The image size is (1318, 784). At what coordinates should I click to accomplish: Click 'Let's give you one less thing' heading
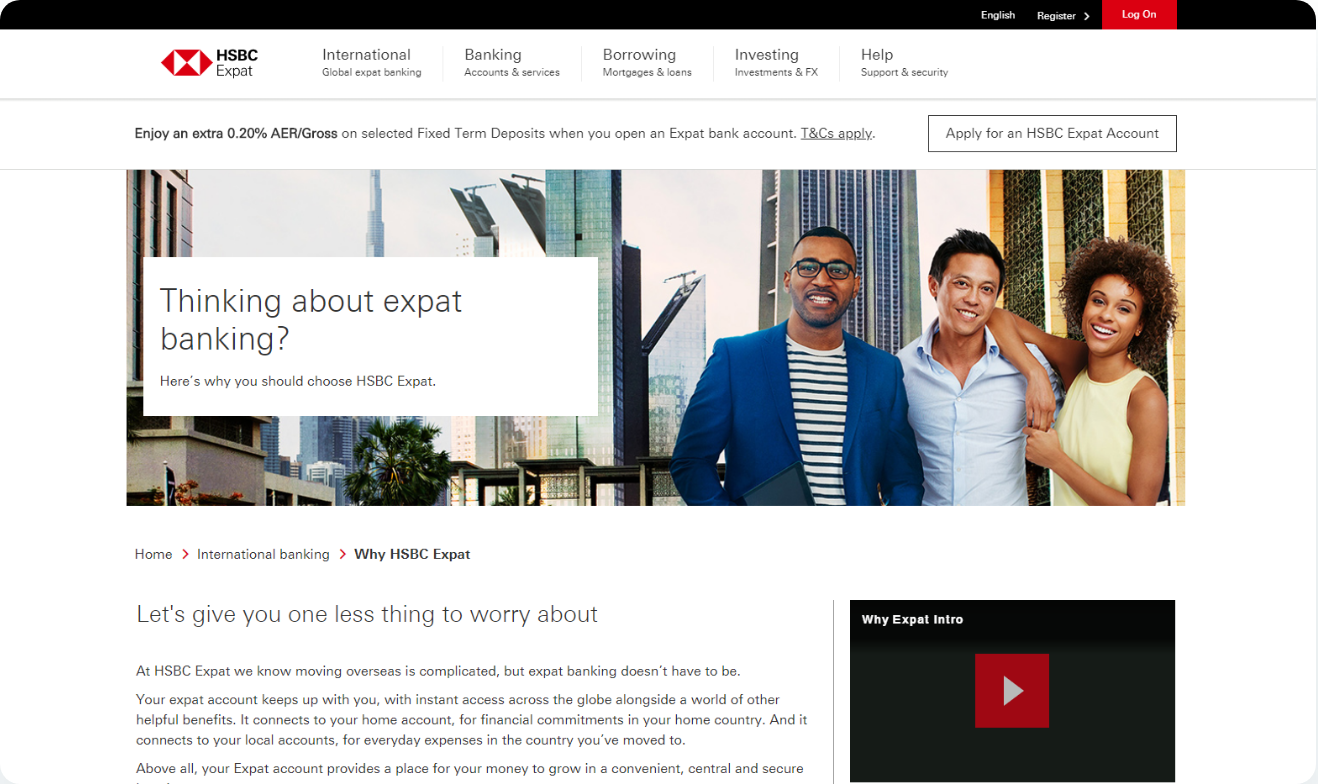tap(367, 614)
